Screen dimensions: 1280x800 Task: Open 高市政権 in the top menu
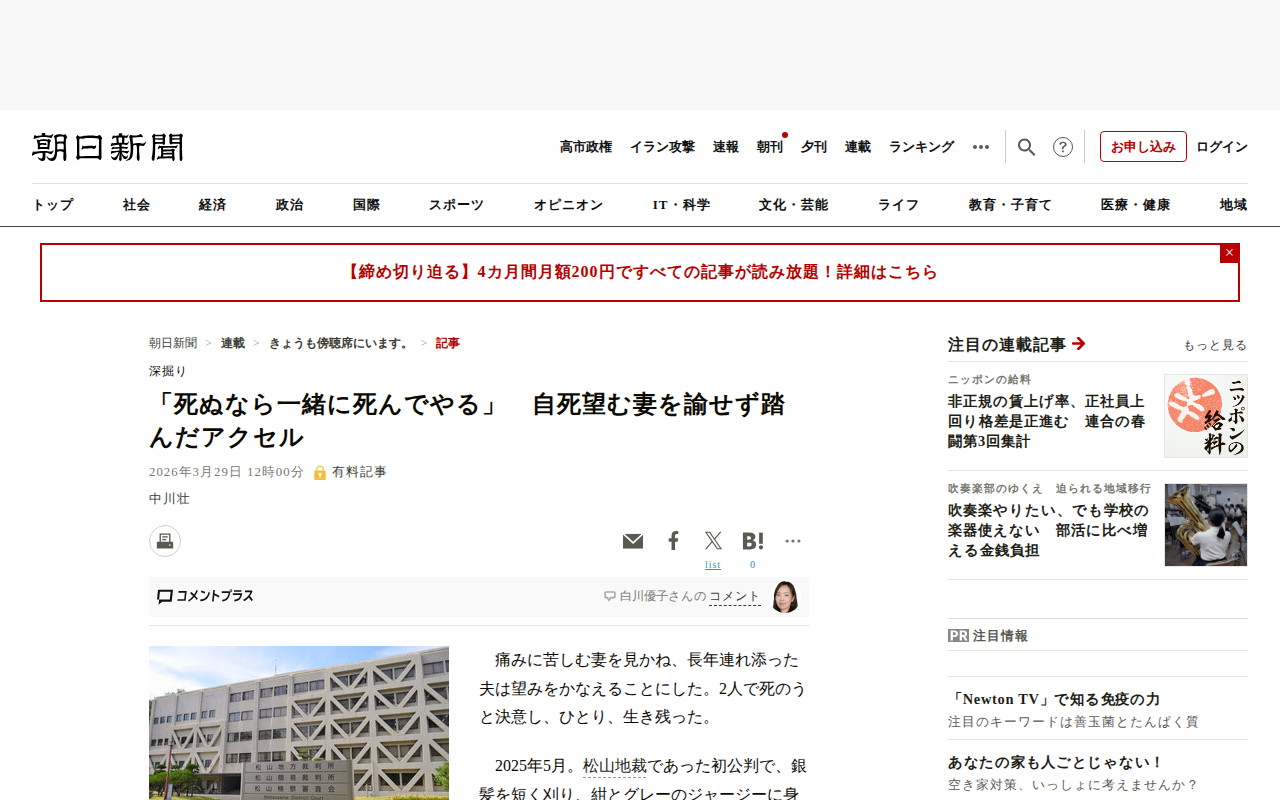pos(586,147)
